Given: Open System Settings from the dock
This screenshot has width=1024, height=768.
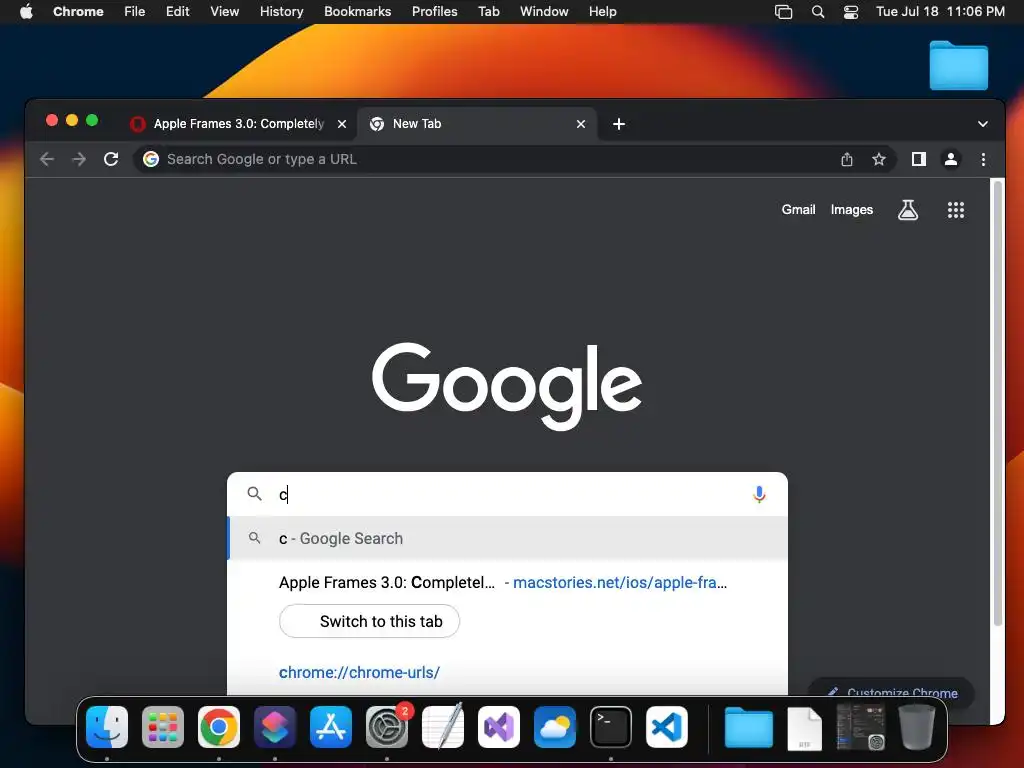Looking at the screenshot, I should 387,727.
